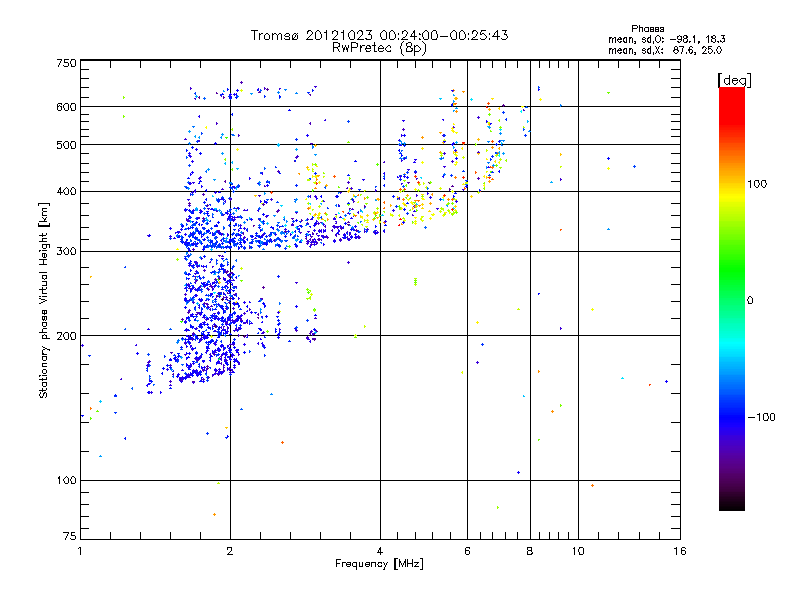The image size is (800, 600).
Task: Click x-axis tick label '4'
Action: 380,551
